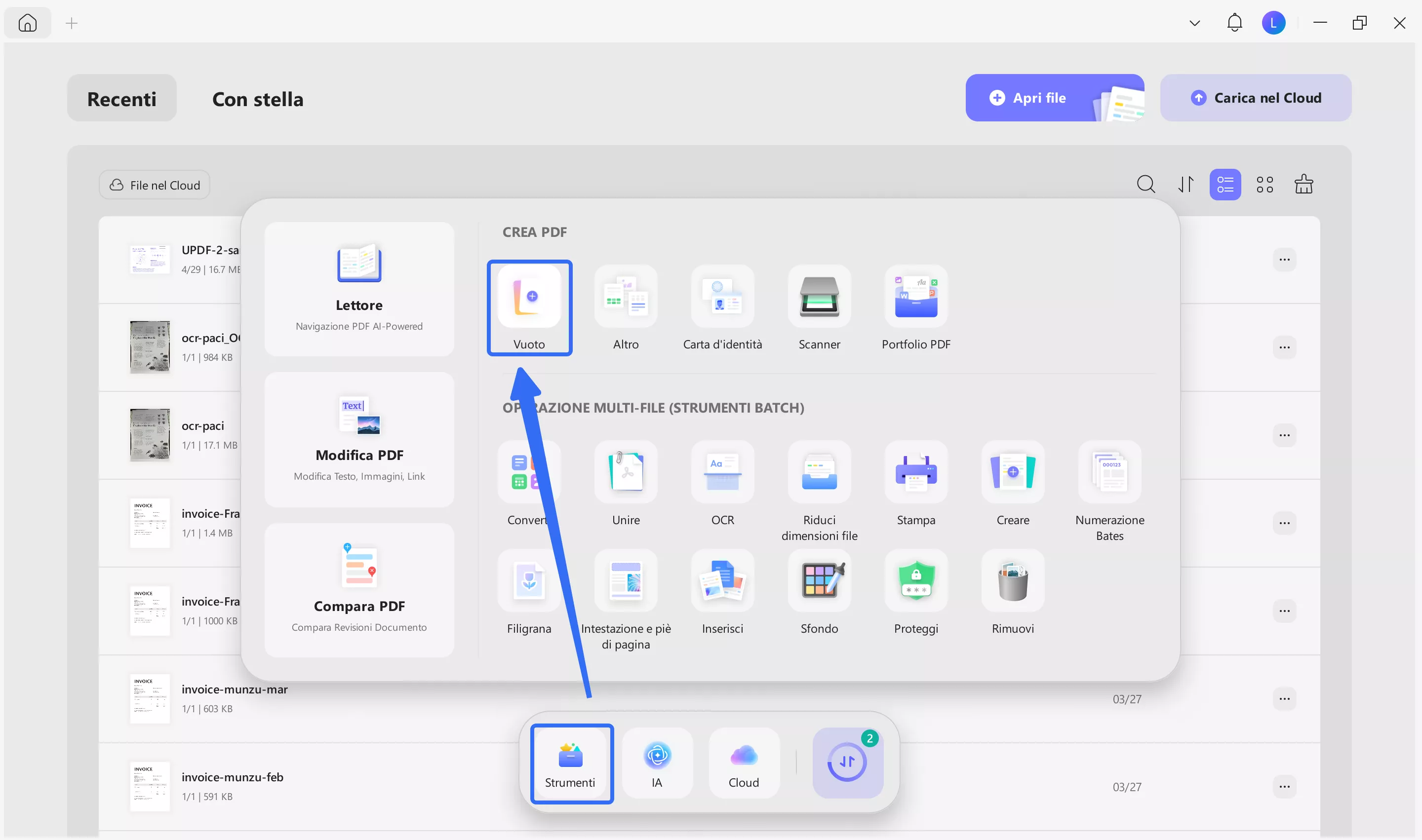Open the OCR batch tool
The width and height of the screenshot is (1422, 840).
click(723, 483)
